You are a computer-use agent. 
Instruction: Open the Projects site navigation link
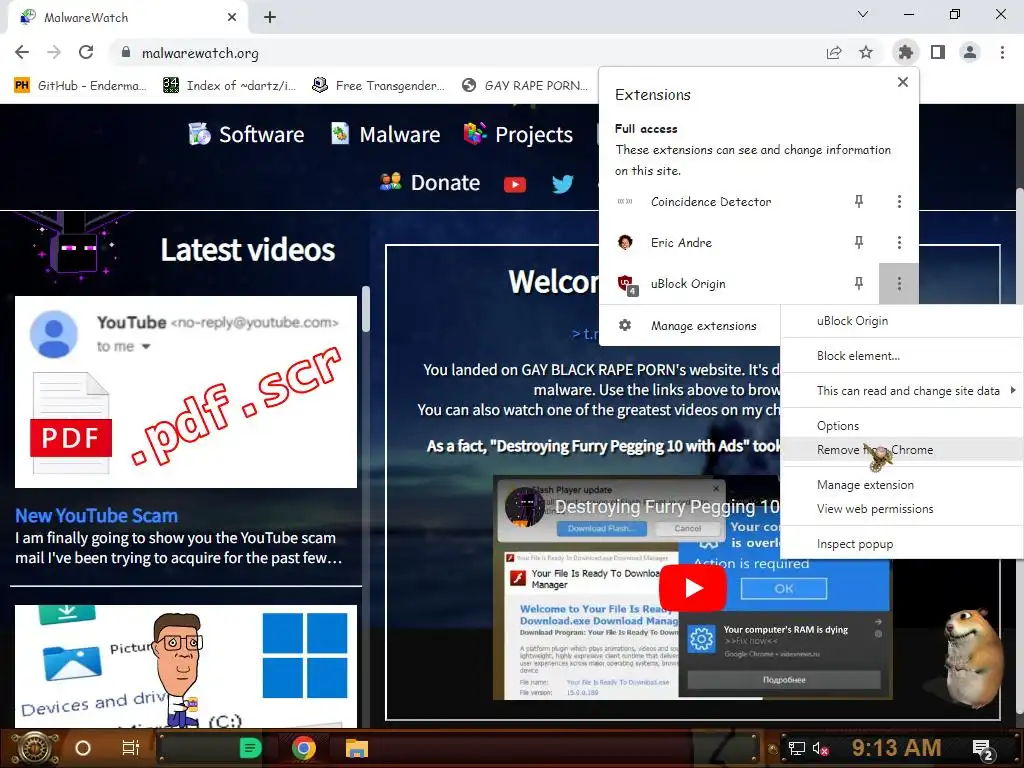518,134
